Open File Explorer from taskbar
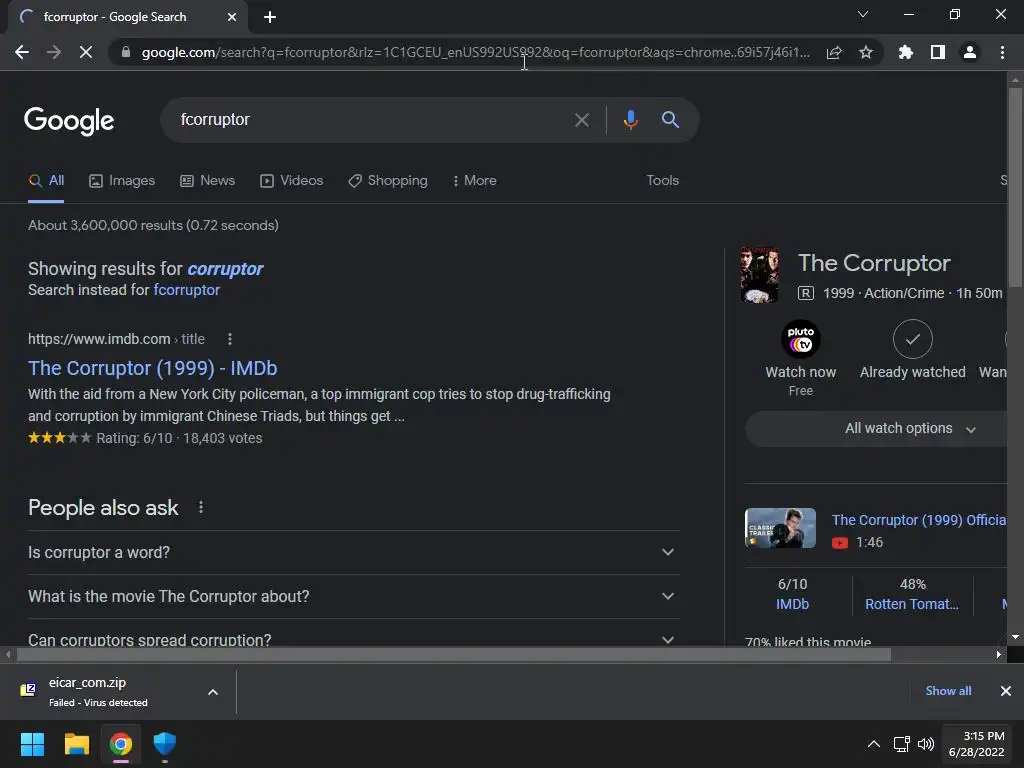This screenshot has height=768, width=1024. click(76, 744)
